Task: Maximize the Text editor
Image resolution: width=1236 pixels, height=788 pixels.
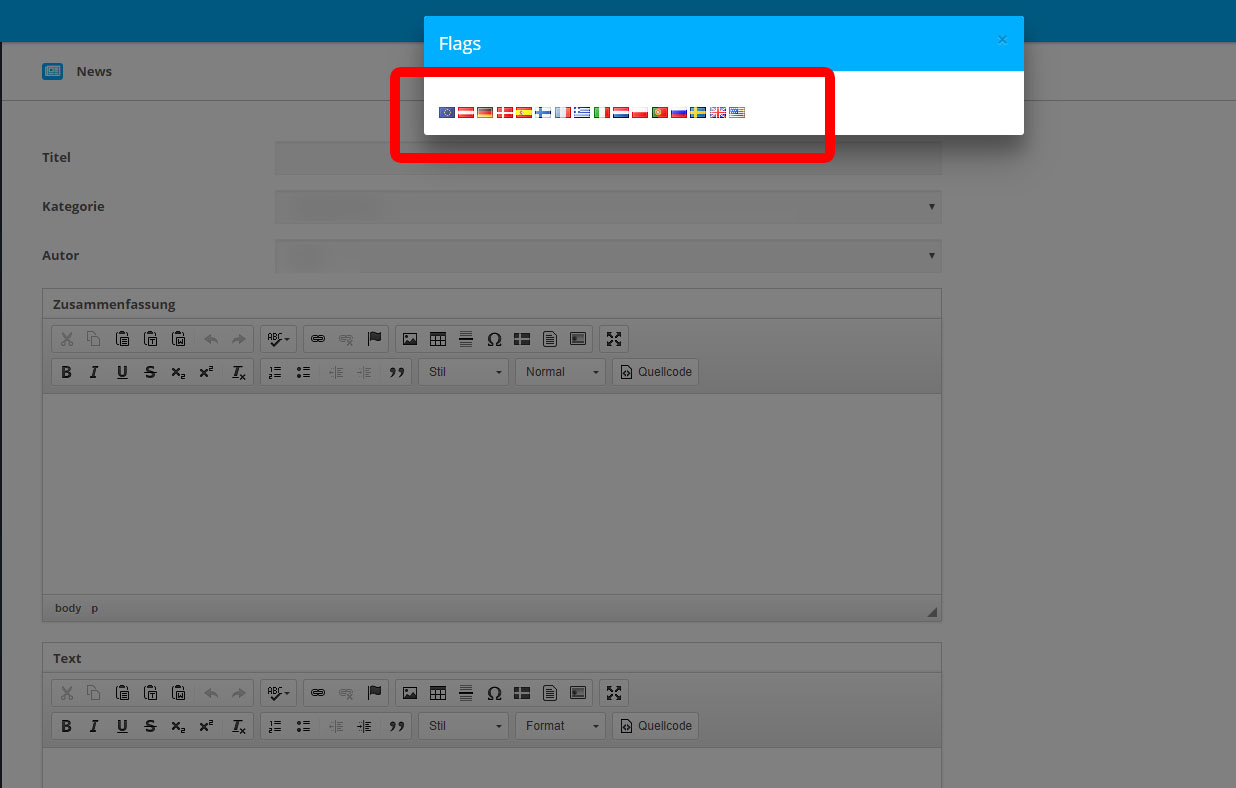Action: (614, 693)
